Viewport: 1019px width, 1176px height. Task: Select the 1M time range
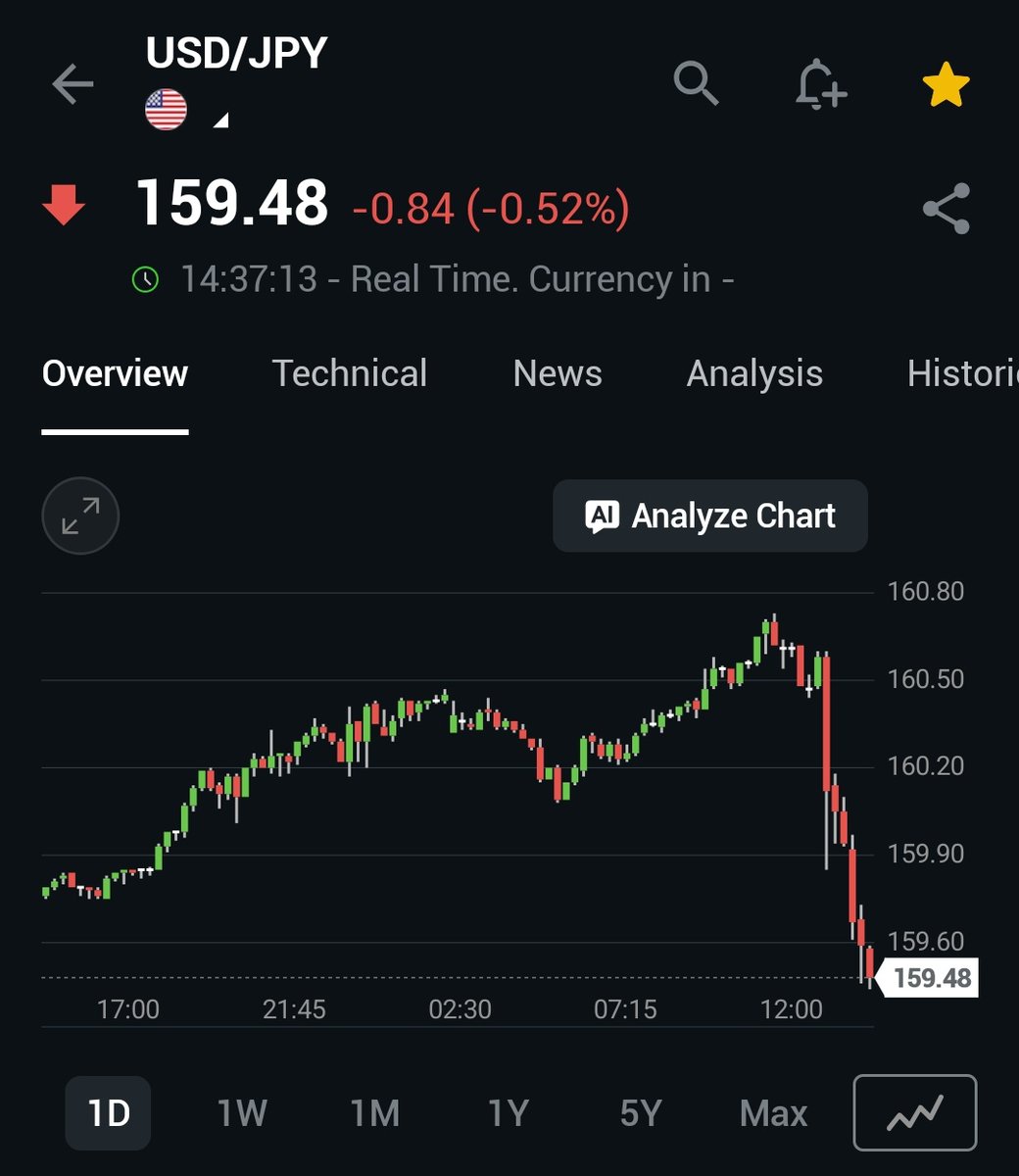[375, 1113]
